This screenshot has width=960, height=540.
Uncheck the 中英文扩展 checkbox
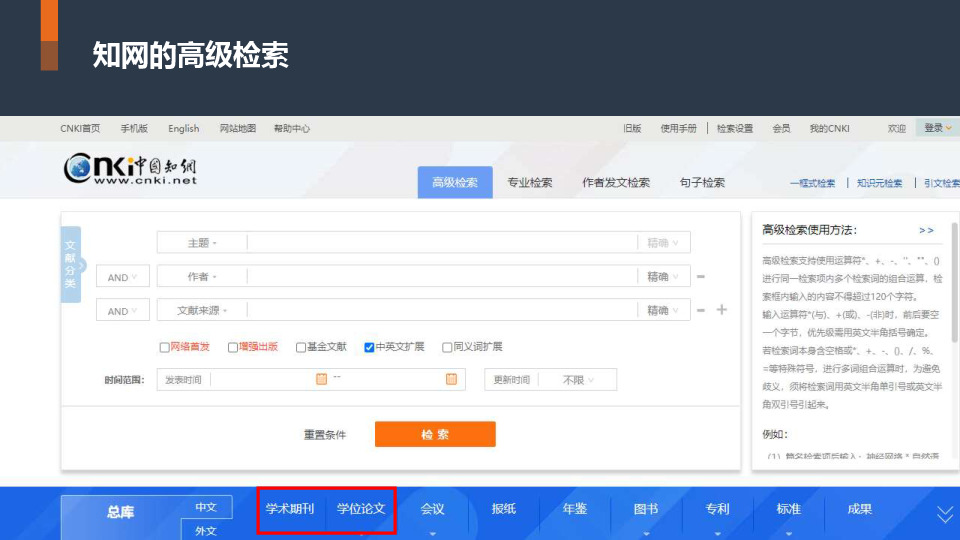[369, 347]
